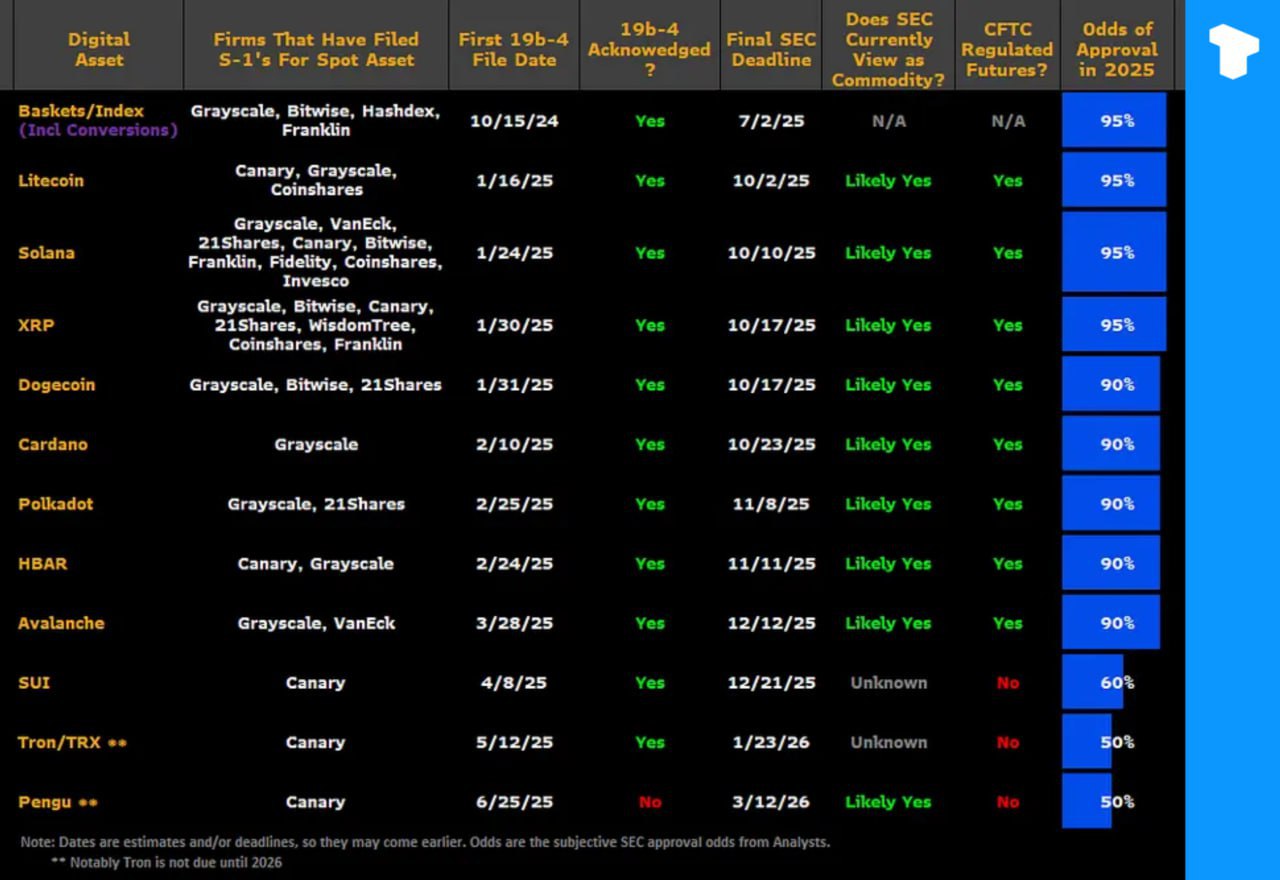Click the deadline "10/2/25"
This screenshot has width=1280, height=880.
point(770,181)
